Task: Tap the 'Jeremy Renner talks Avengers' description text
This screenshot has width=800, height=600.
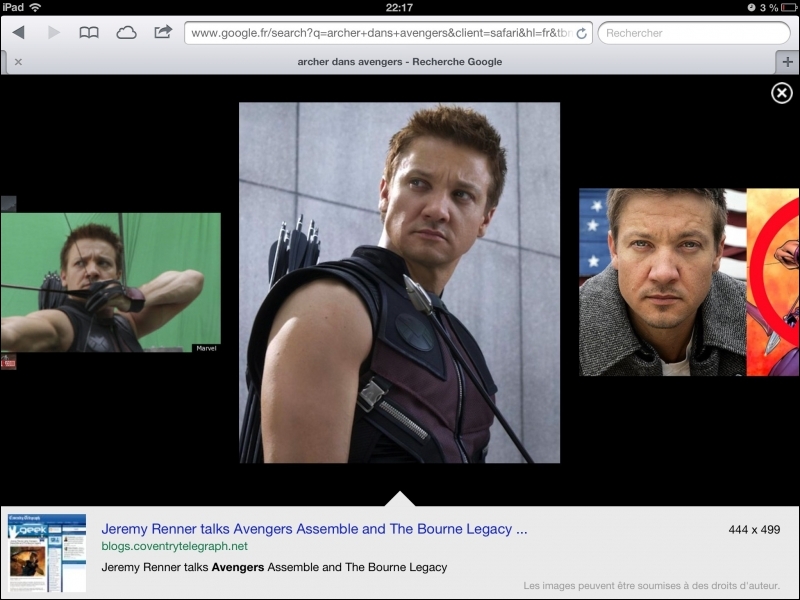Action: [274, 567]
